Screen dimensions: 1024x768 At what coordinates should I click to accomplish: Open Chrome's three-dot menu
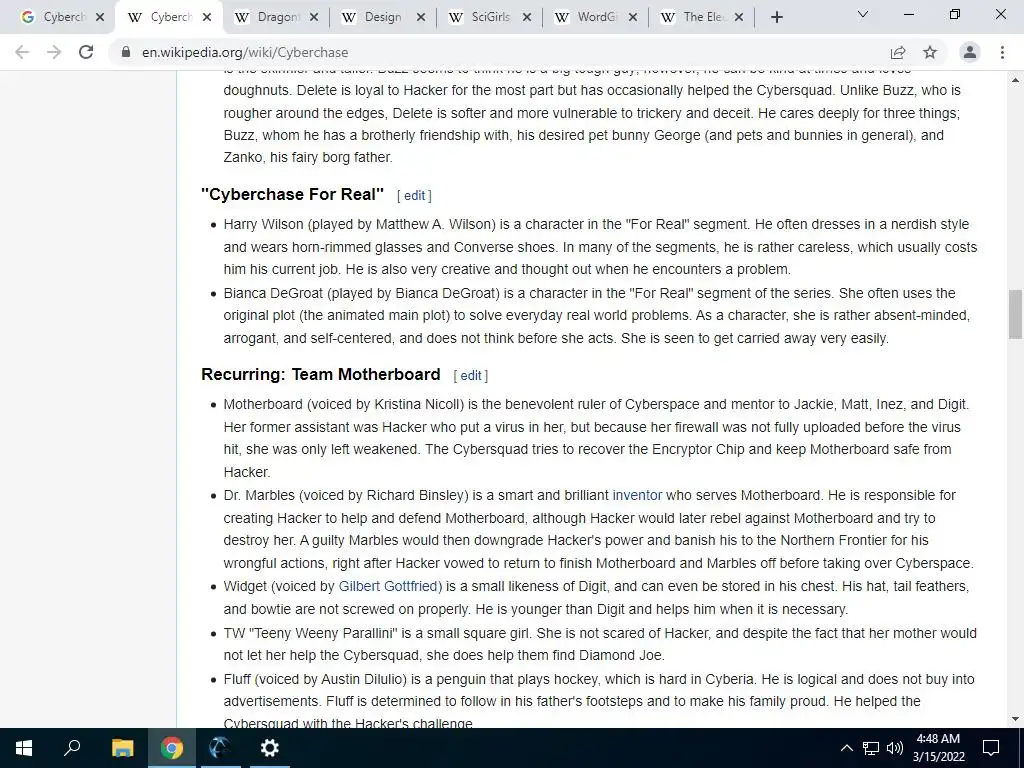1002,52
